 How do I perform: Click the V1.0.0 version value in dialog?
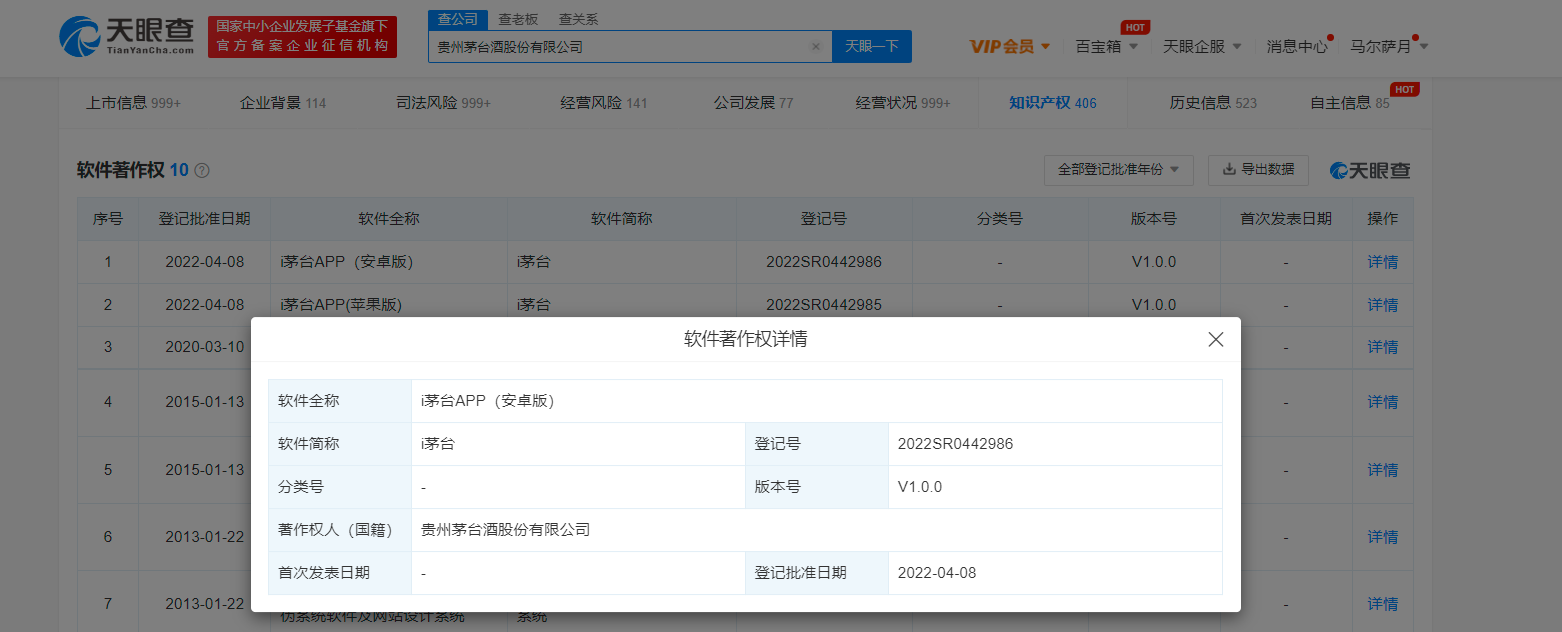920,487
